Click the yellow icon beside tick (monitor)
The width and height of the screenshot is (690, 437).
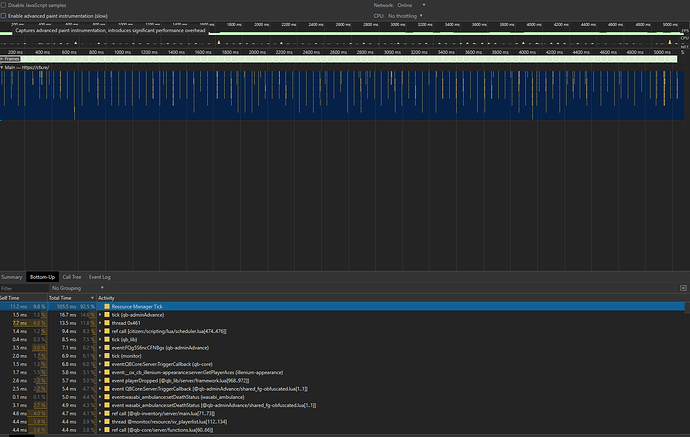(x=107, y=355)
